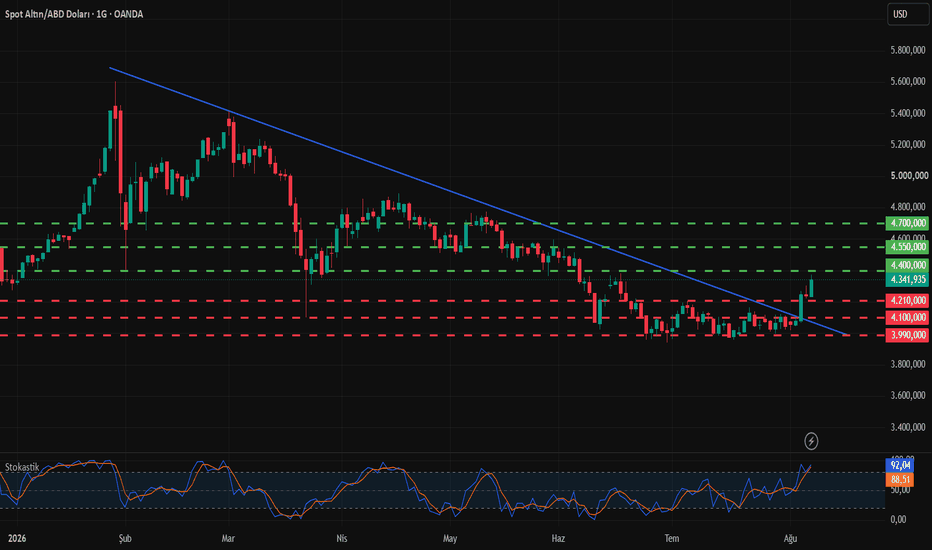Click the 2026 year label on time axis
This screenshot has width=932, height=550.
click(17, 539)
